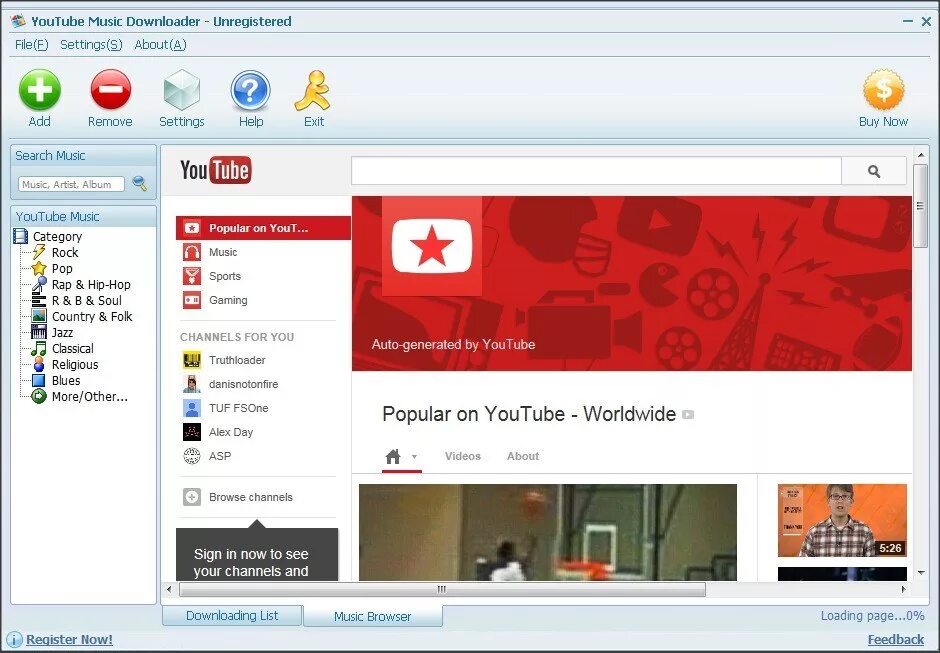Open Help with the question mark icon
Screen dimensions: 940x653
coord(251,90)
